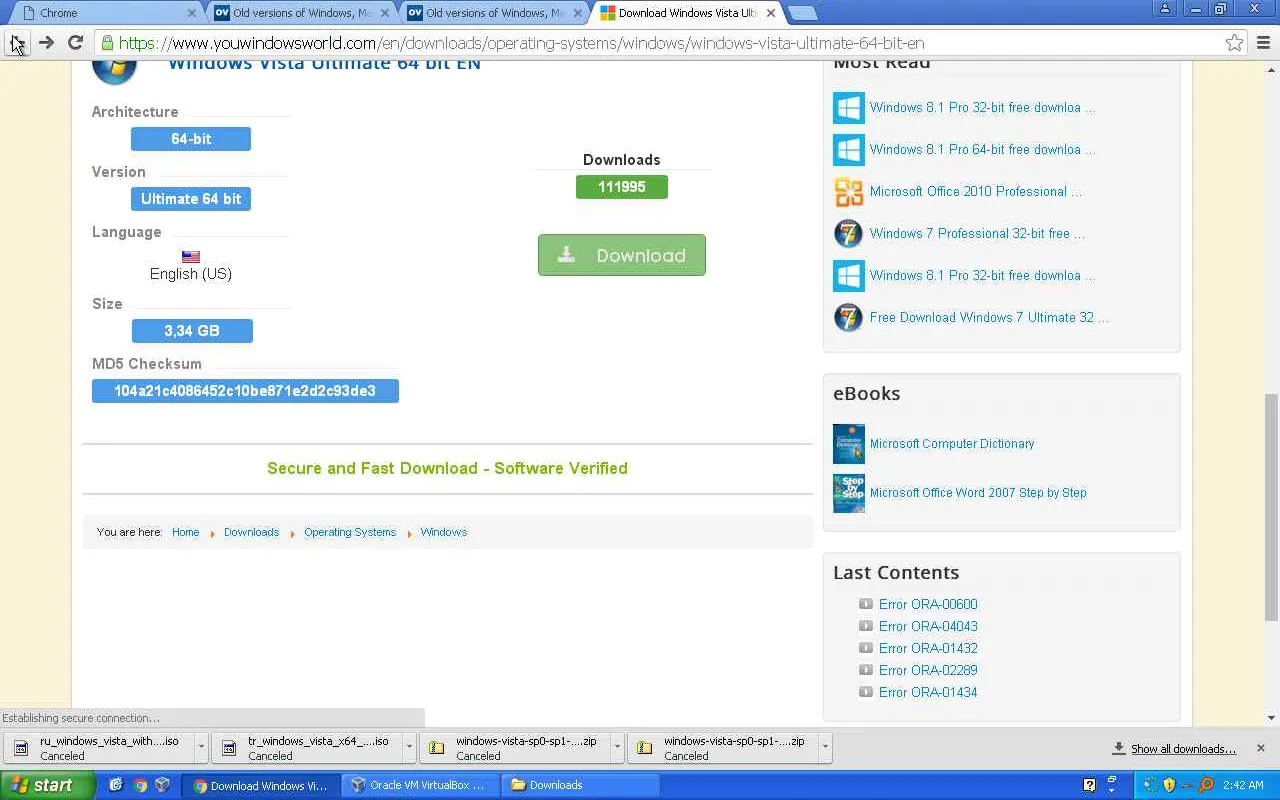Switch to Oracle VM VirtualBox in the taskbar
1280x800 pixels.
418,785
